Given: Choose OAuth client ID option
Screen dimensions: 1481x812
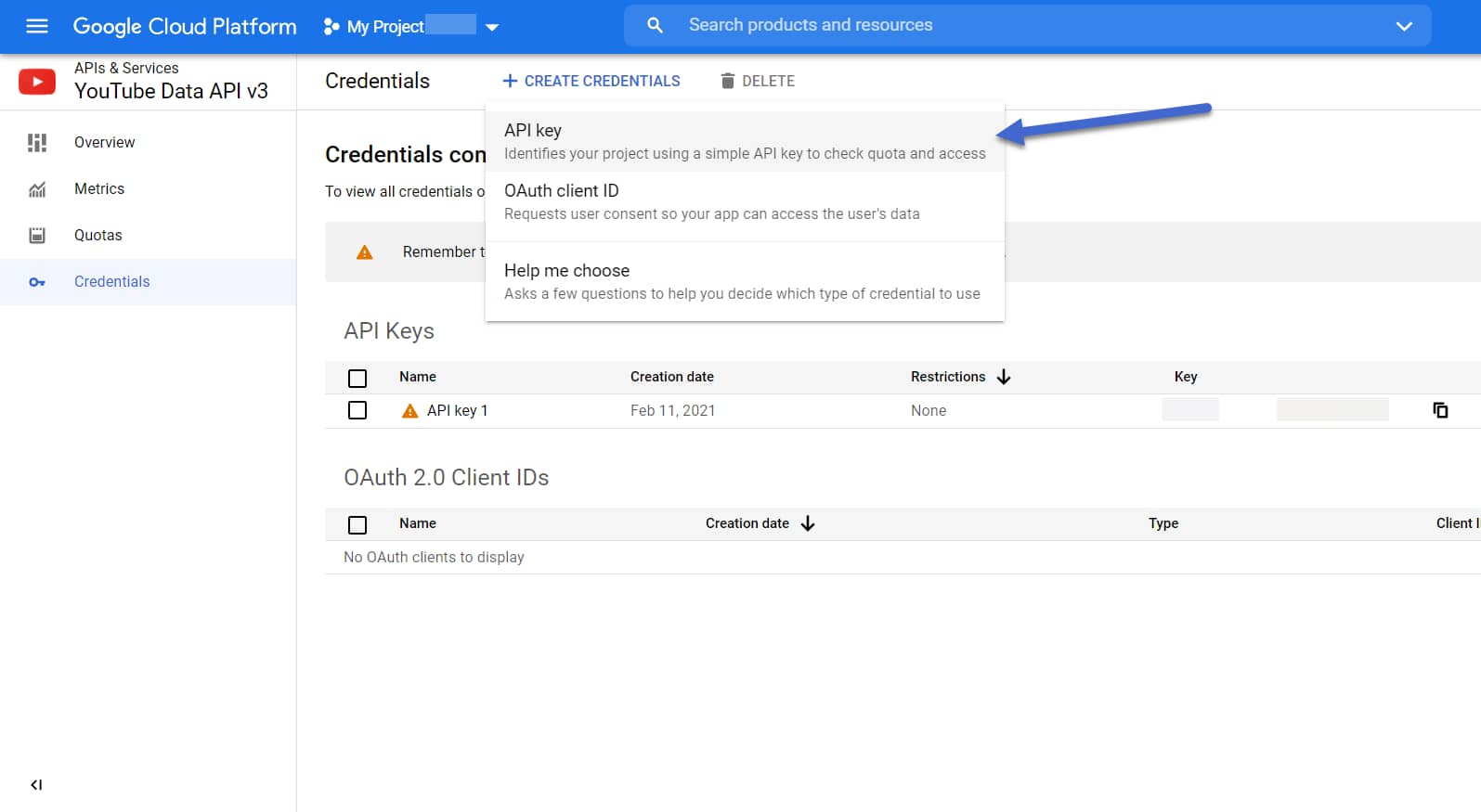Looking at the screenshot, I should [x=745, y=201].
